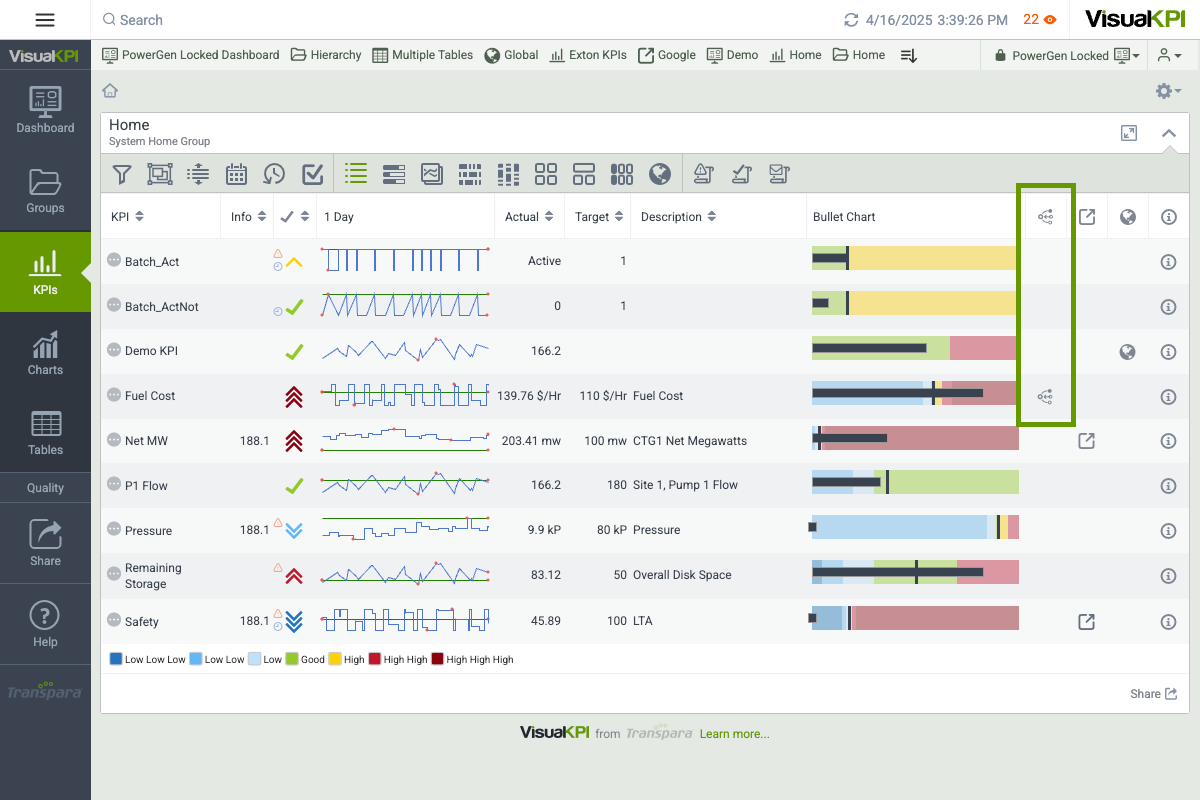Open the Exton KPIs bookmark

click(588, 55)
